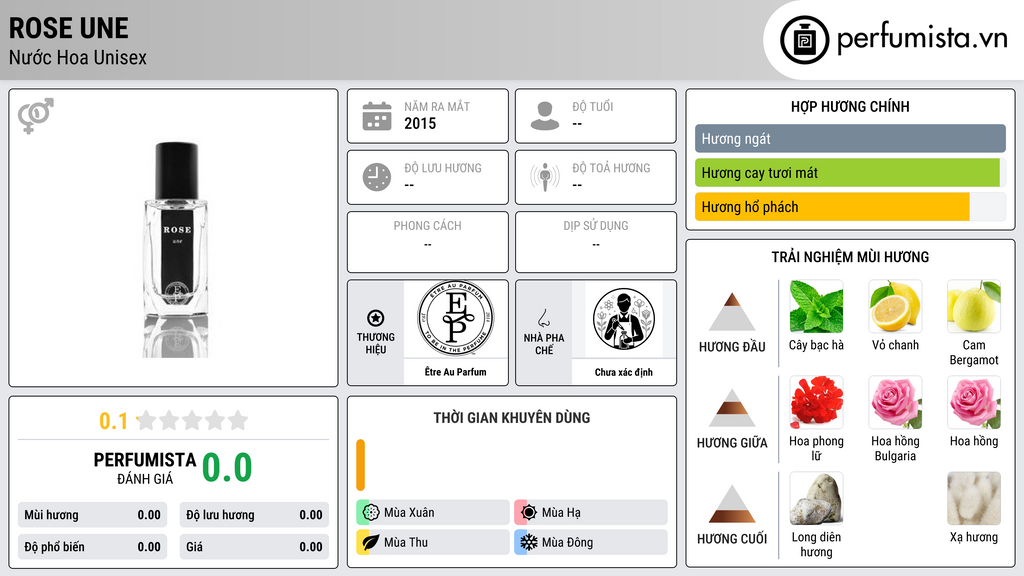The height and width of the screenshot is (576, 1024).
Task: Click the Hương cuối pyramid icon
Action: 732,504
